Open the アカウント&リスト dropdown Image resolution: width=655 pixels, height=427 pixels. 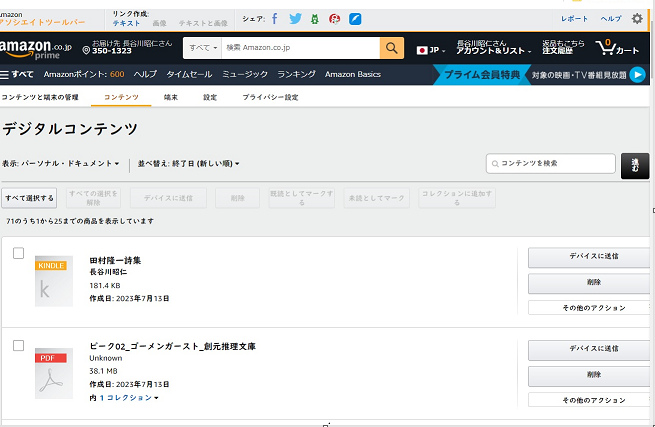(x=493, y=47)
